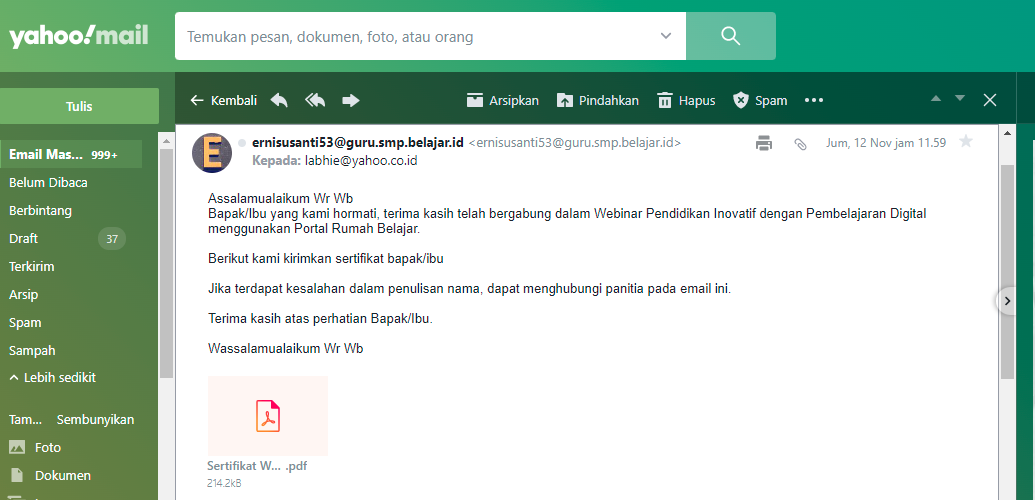Click the message scrollbar up arrow
The image size is (1035, 500).
point(1007,134)
